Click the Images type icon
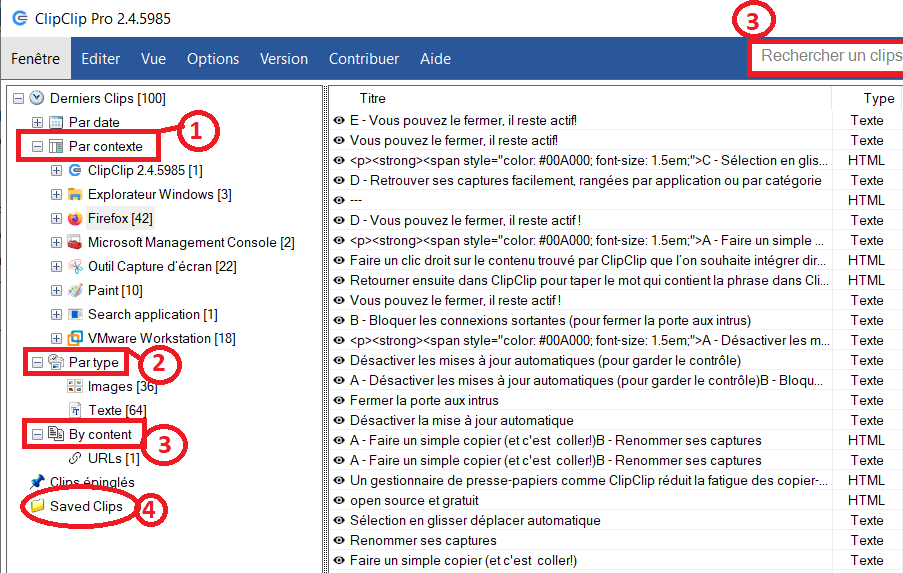The image size is (903, 573). point(75,386)
